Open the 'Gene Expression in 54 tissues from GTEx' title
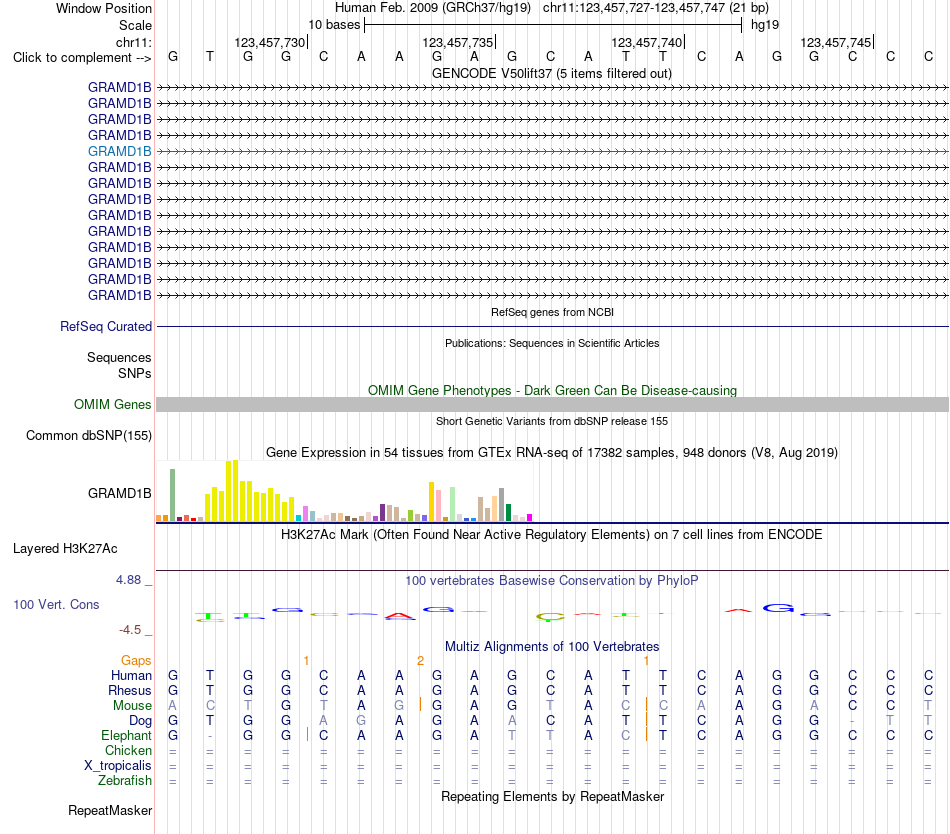This screenshot has width=950, height=834. (552, 452)
